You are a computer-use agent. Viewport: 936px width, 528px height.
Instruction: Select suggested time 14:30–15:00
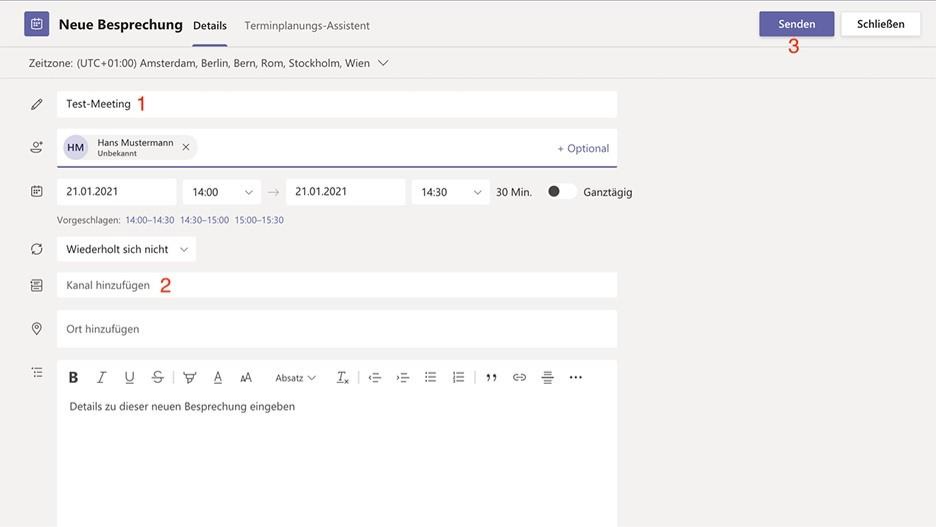(204, 220)
